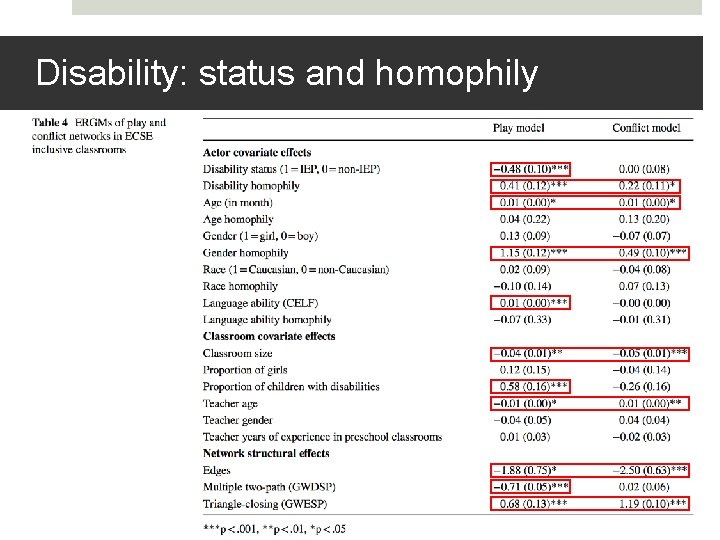Select 'Teacher years of experience in preschool classrooms'
The image size is (720, 540).
tap(322, 437)
